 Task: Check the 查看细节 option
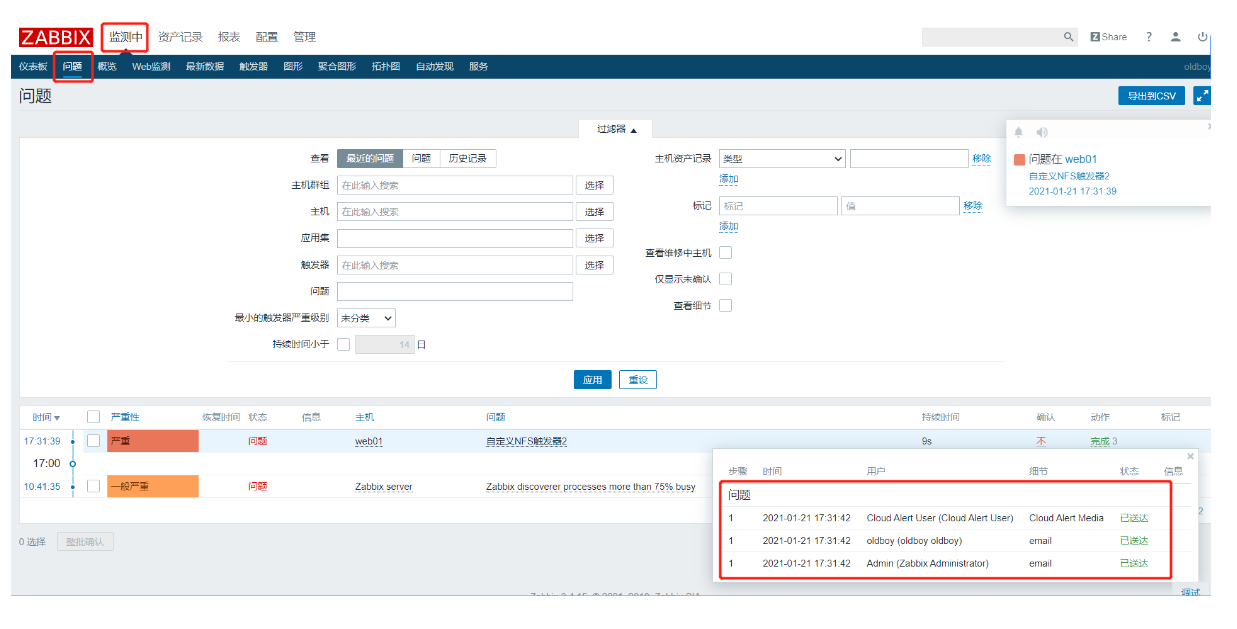click(x=726, y=305)
